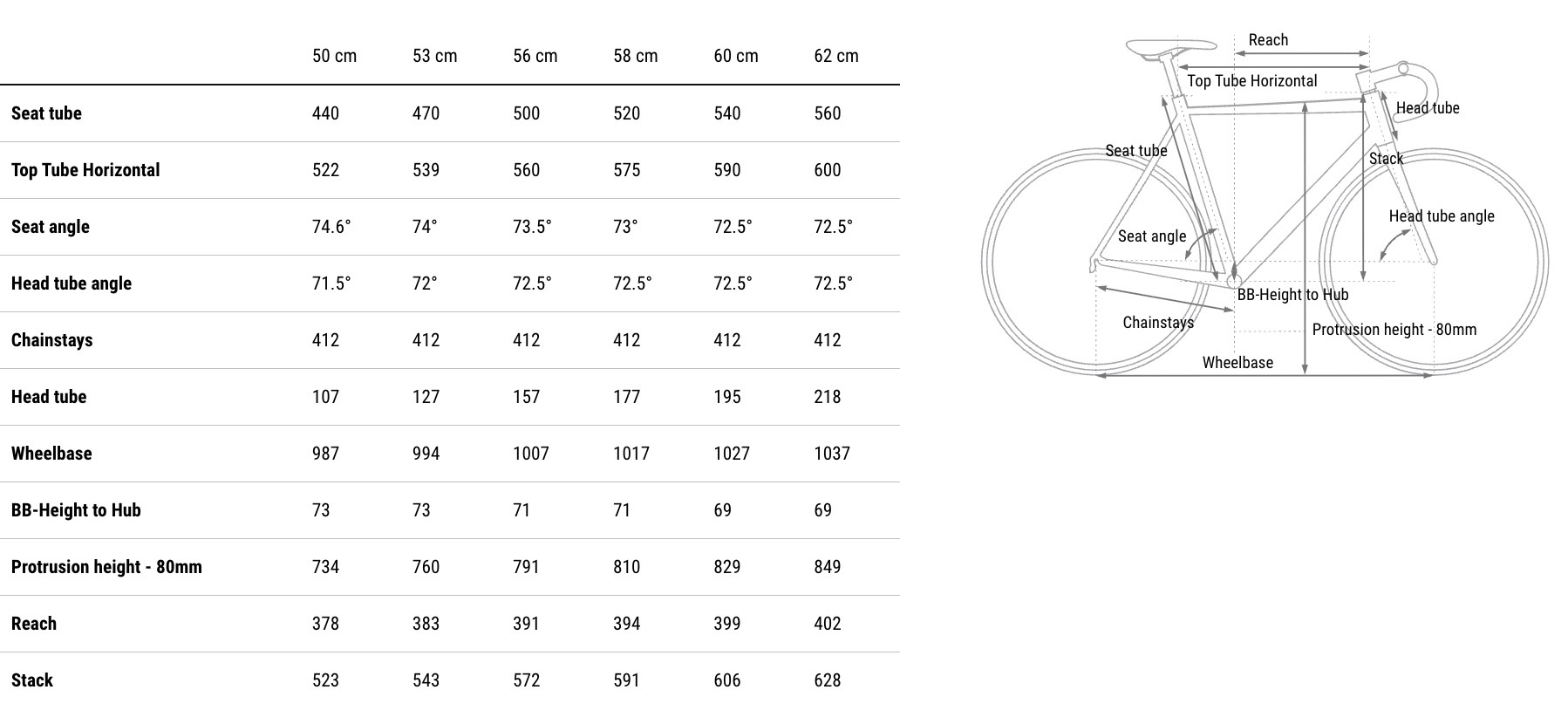The height and width of the screenshot is (724, 1568).
Task: Click the Stack row label in table
Action: 32,680
